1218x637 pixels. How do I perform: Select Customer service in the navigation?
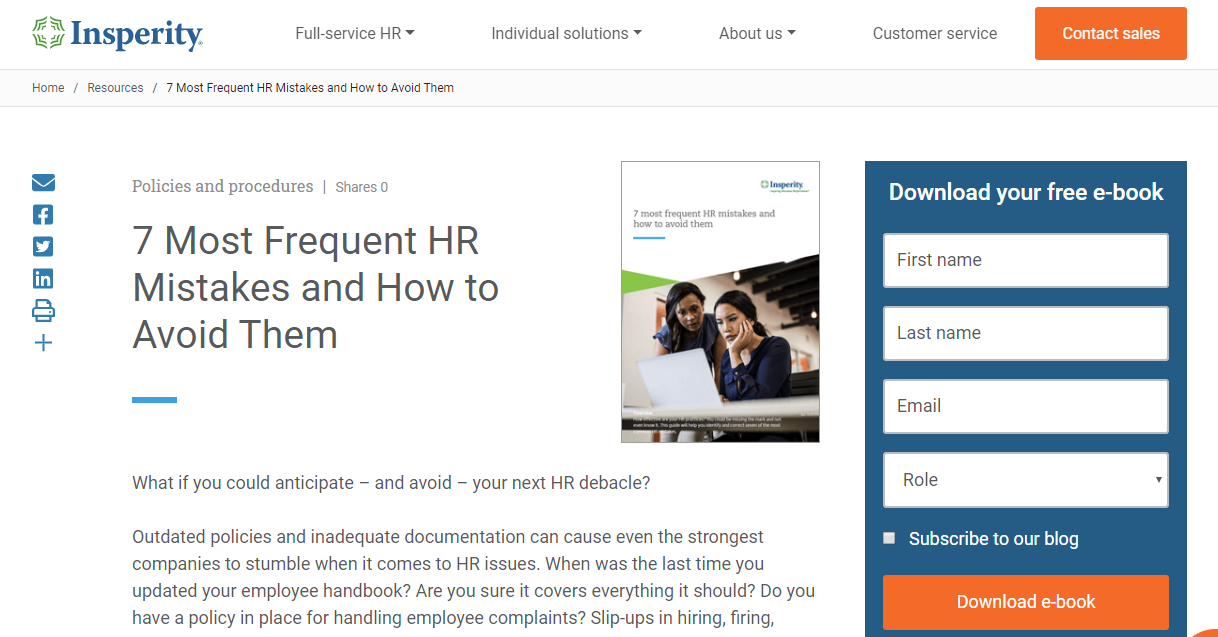pos(934,33)
